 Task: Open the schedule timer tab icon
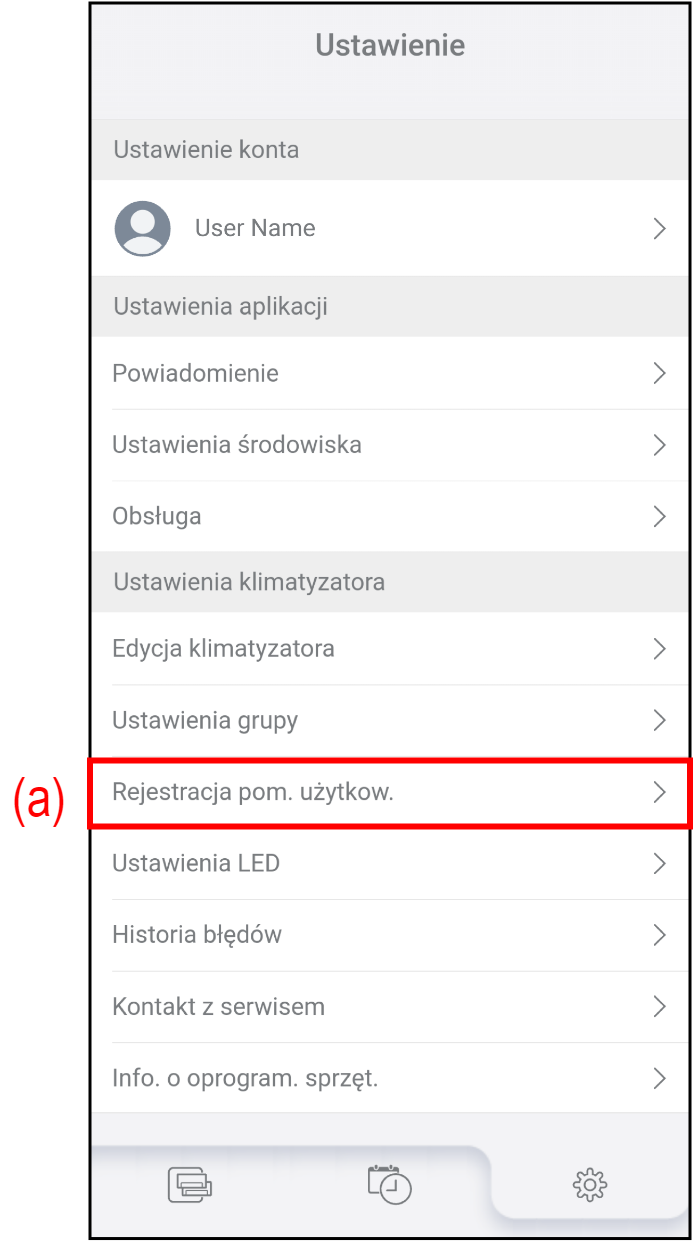389,1185
